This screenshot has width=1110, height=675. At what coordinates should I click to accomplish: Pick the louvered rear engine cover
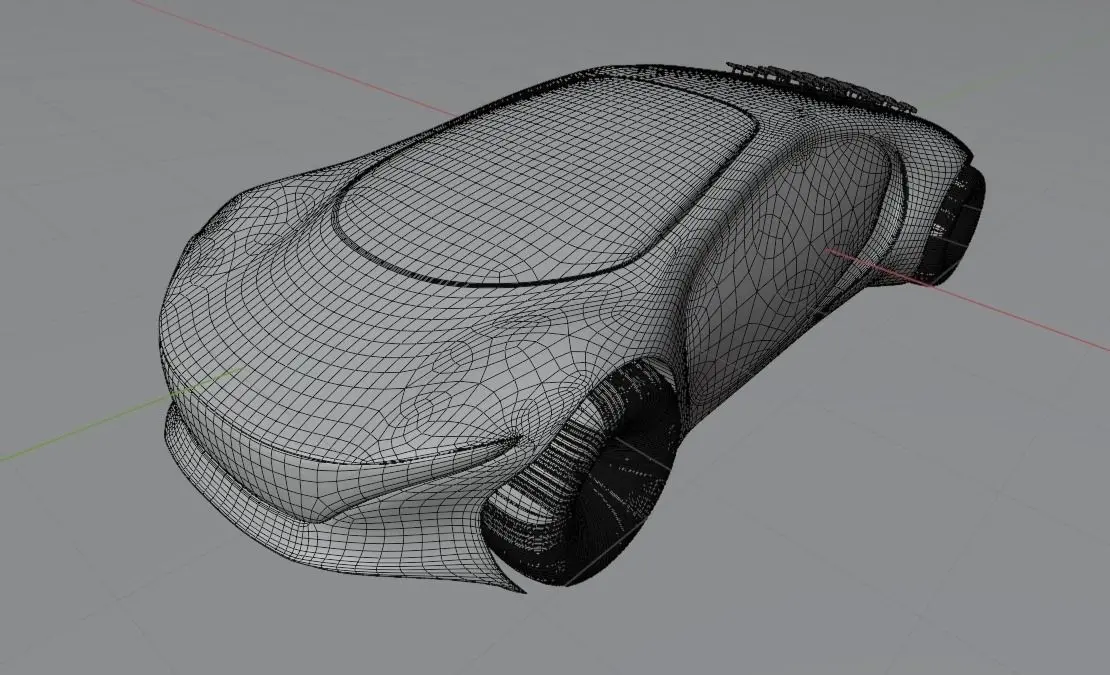coord(821,86)
